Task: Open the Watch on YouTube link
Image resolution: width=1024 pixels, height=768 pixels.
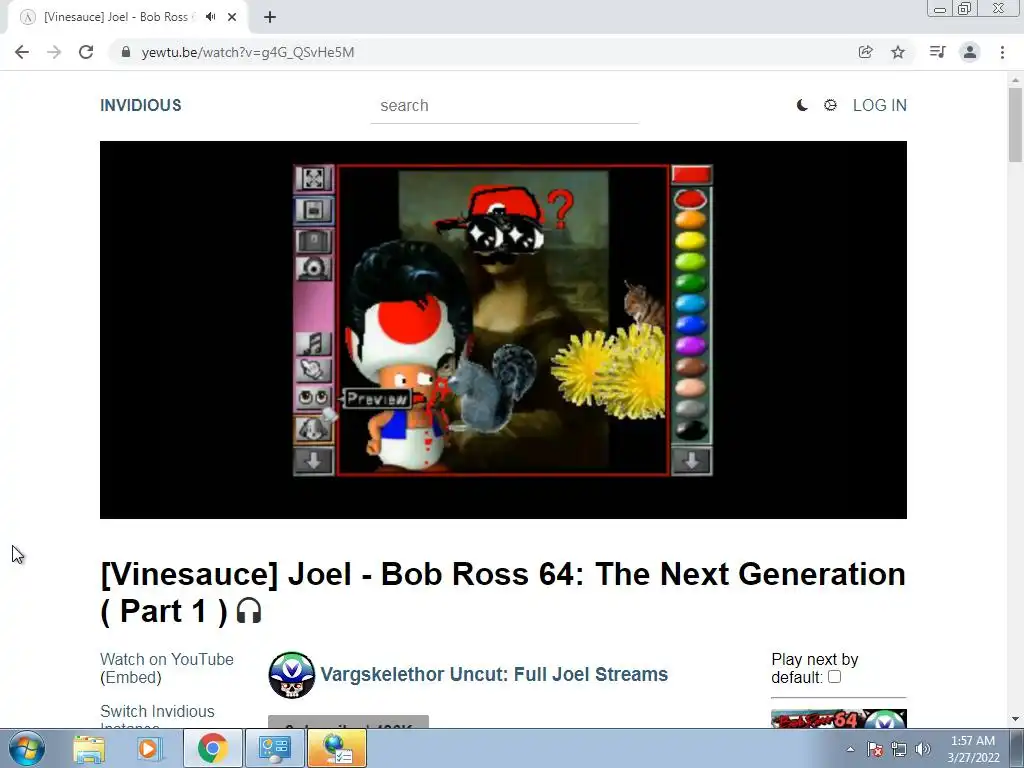Action: click(167, 659)
